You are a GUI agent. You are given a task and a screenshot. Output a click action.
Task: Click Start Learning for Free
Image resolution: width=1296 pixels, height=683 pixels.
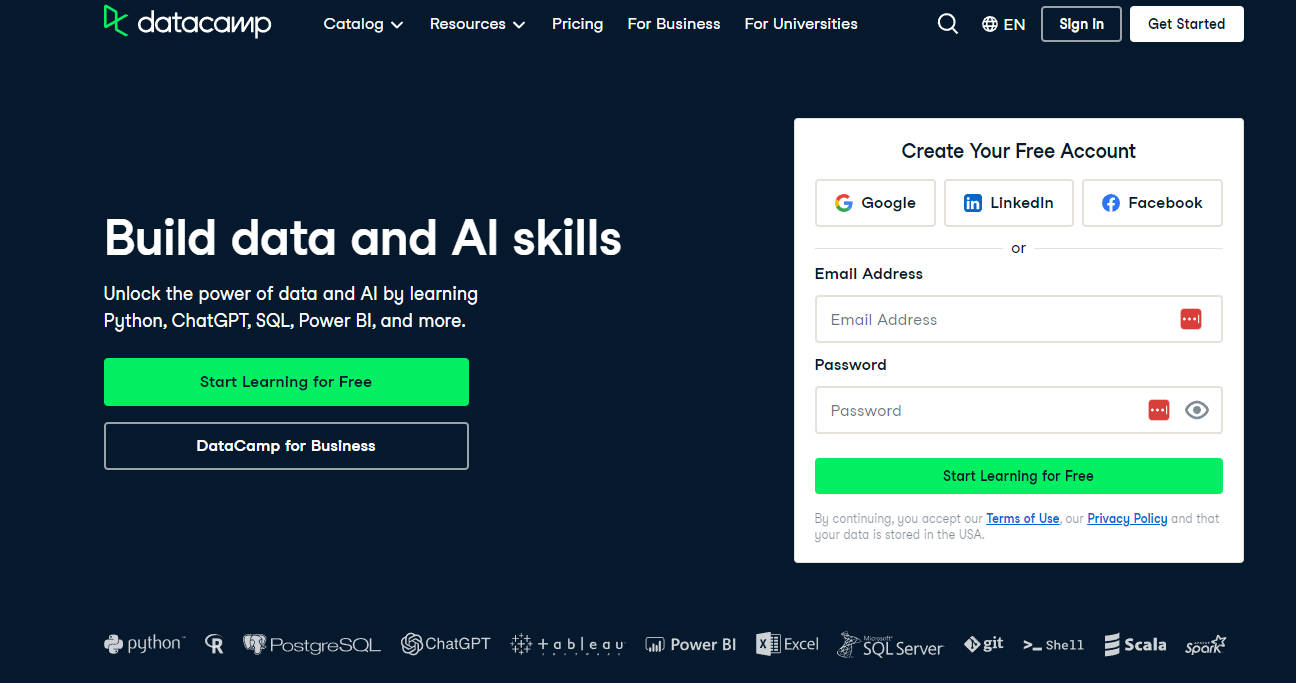point(286,382)
